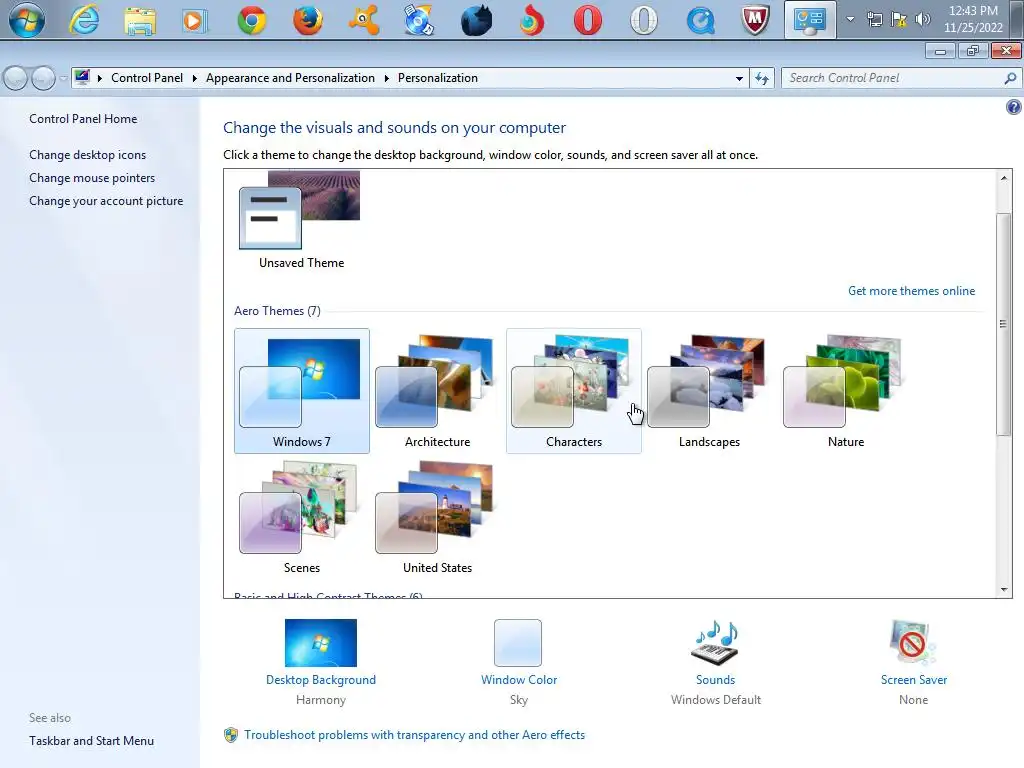Expand the root arrow before Control Panel breadcrumb
This screenshot has height=768, width=1024.
pos(99,78)
